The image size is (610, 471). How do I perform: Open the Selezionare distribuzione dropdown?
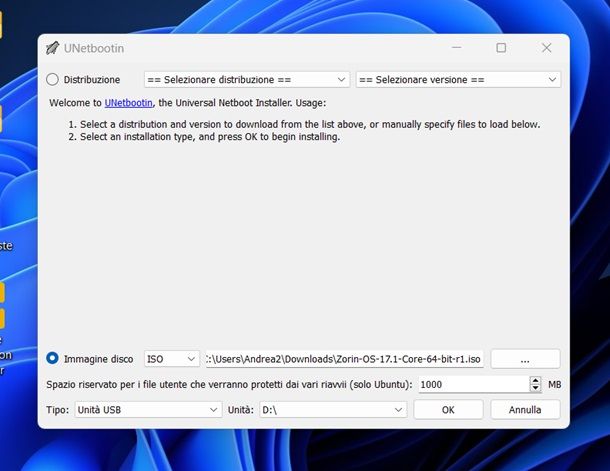[247, 79]
